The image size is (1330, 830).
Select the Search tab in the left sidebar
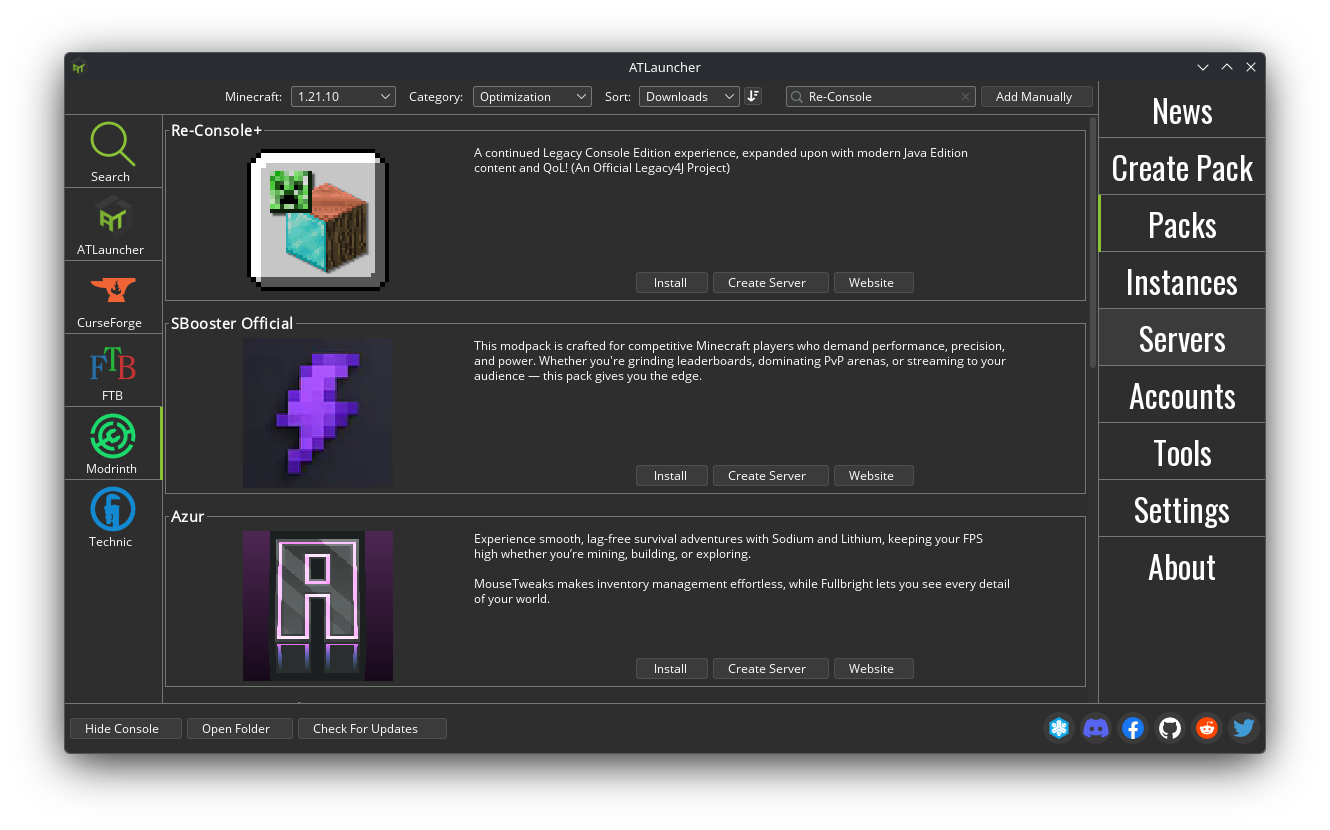(112, 150)
